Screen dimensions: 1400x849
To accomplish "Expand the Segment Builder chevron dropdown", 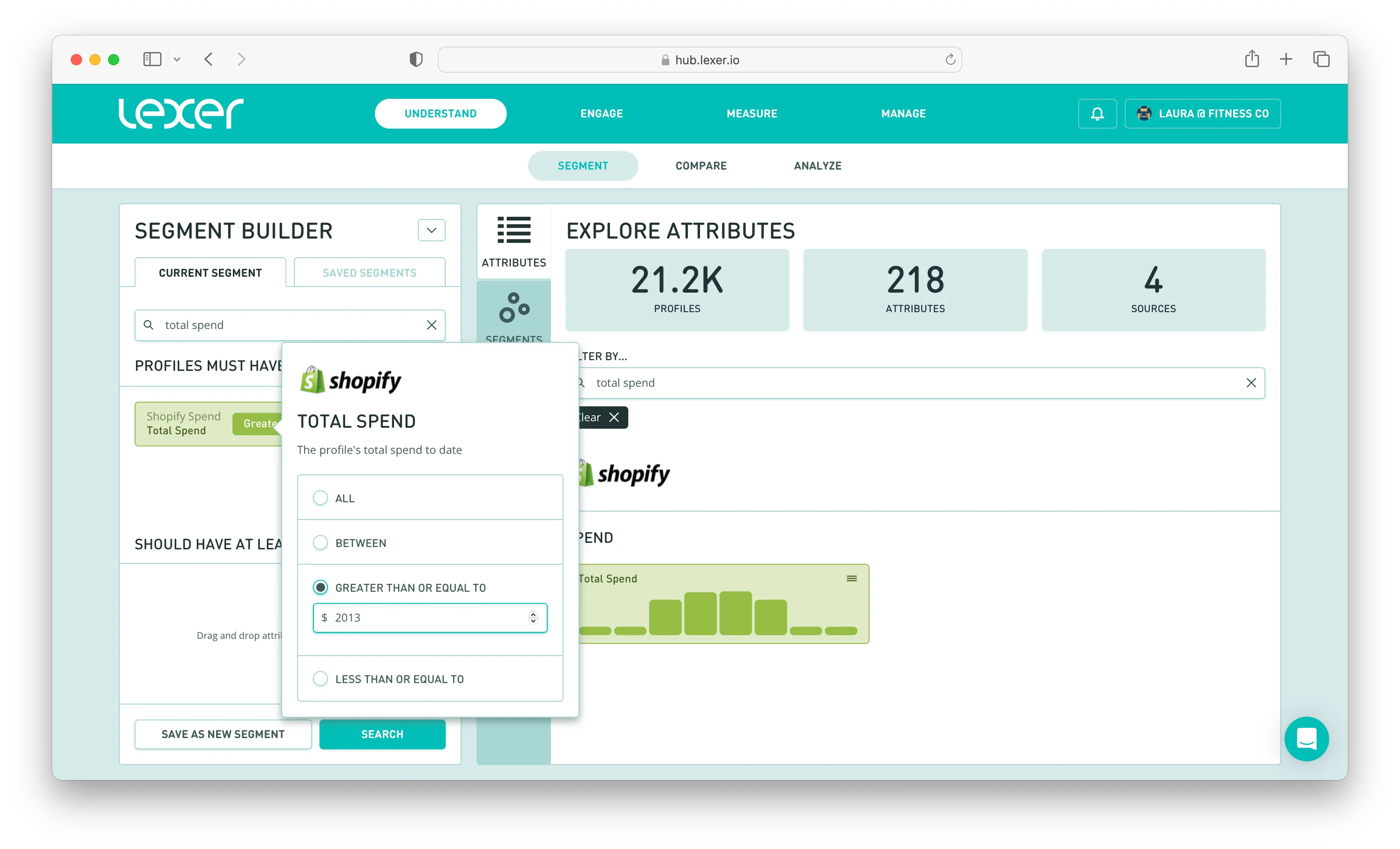I will [431, 230].
